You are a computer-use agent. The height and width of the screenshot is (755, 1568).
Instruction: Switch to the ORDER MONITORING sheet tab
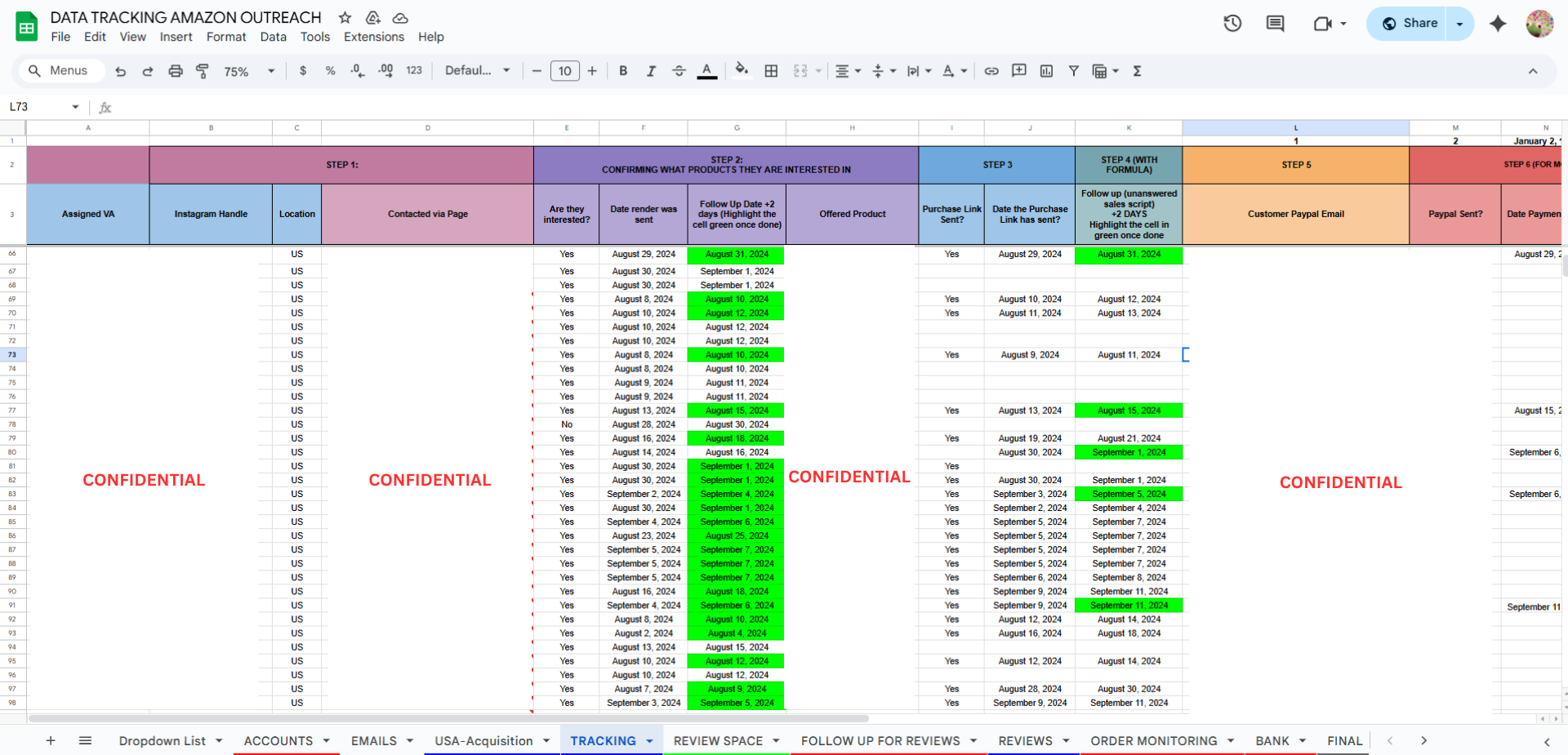(1153, 741)
